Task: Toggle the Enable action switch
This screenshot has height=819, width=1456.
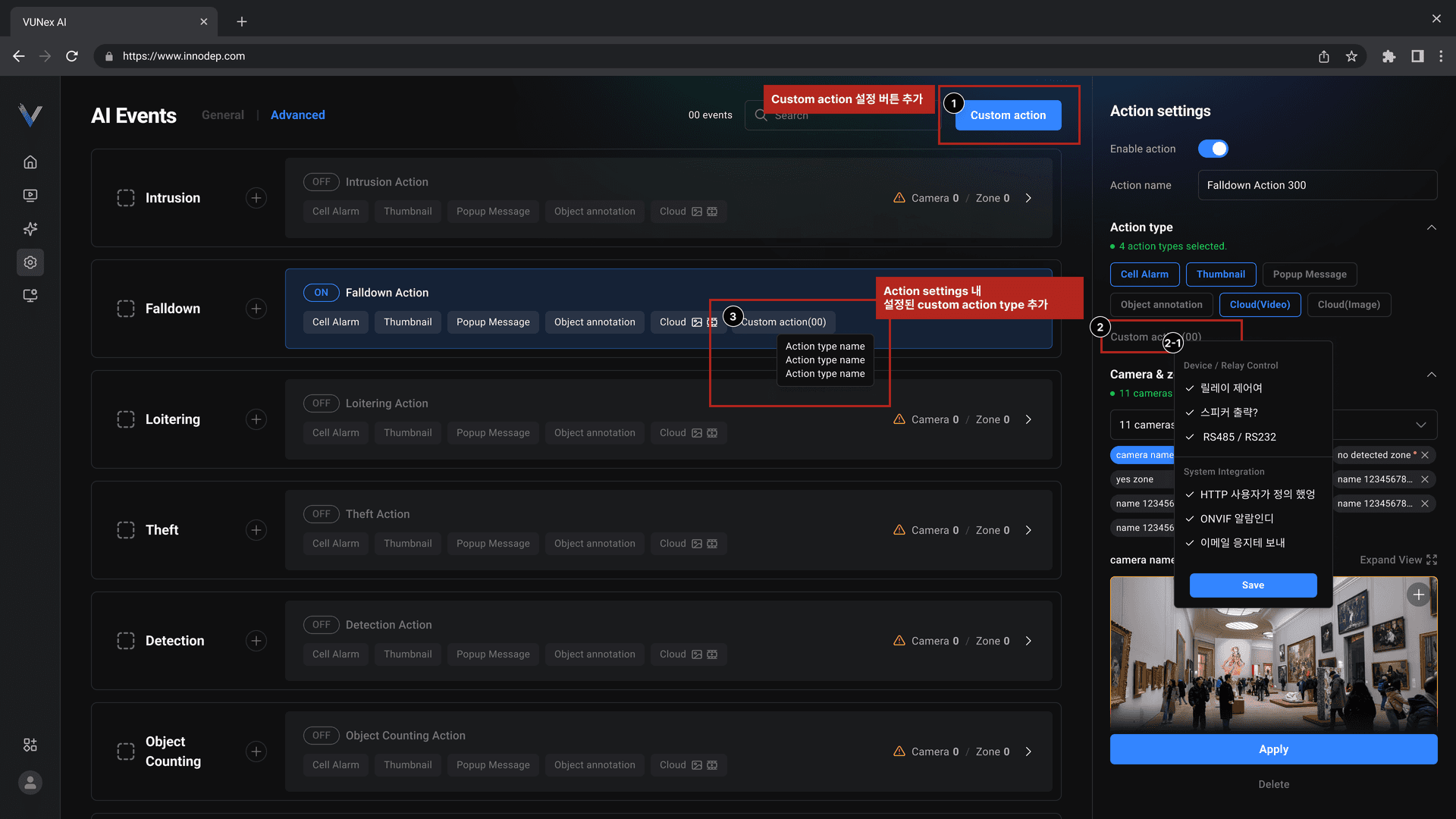Action: [1213, 149]
